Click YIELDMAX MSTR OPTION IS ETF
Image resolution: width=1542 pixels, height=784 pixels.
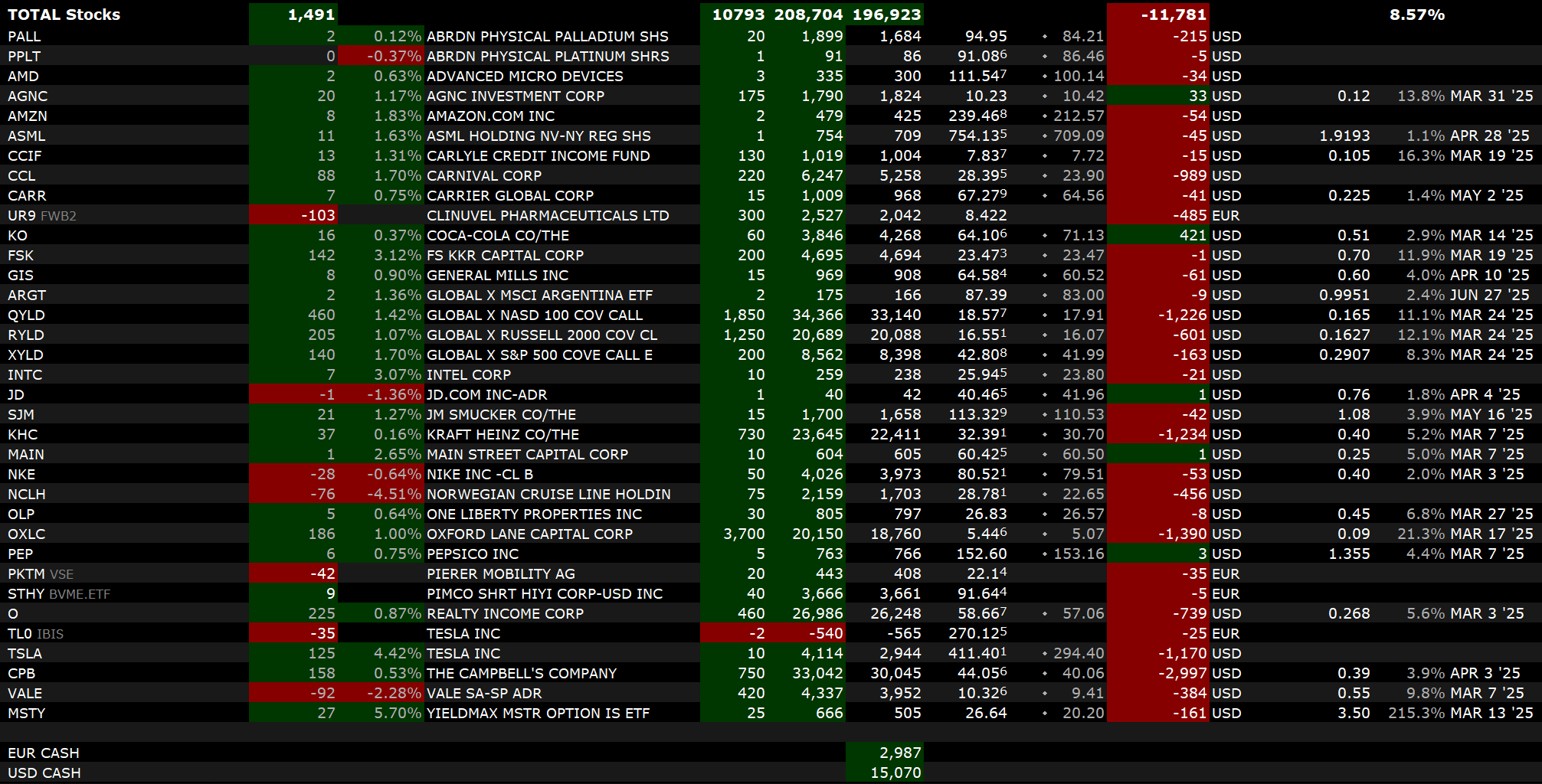[x=538, y=713]
